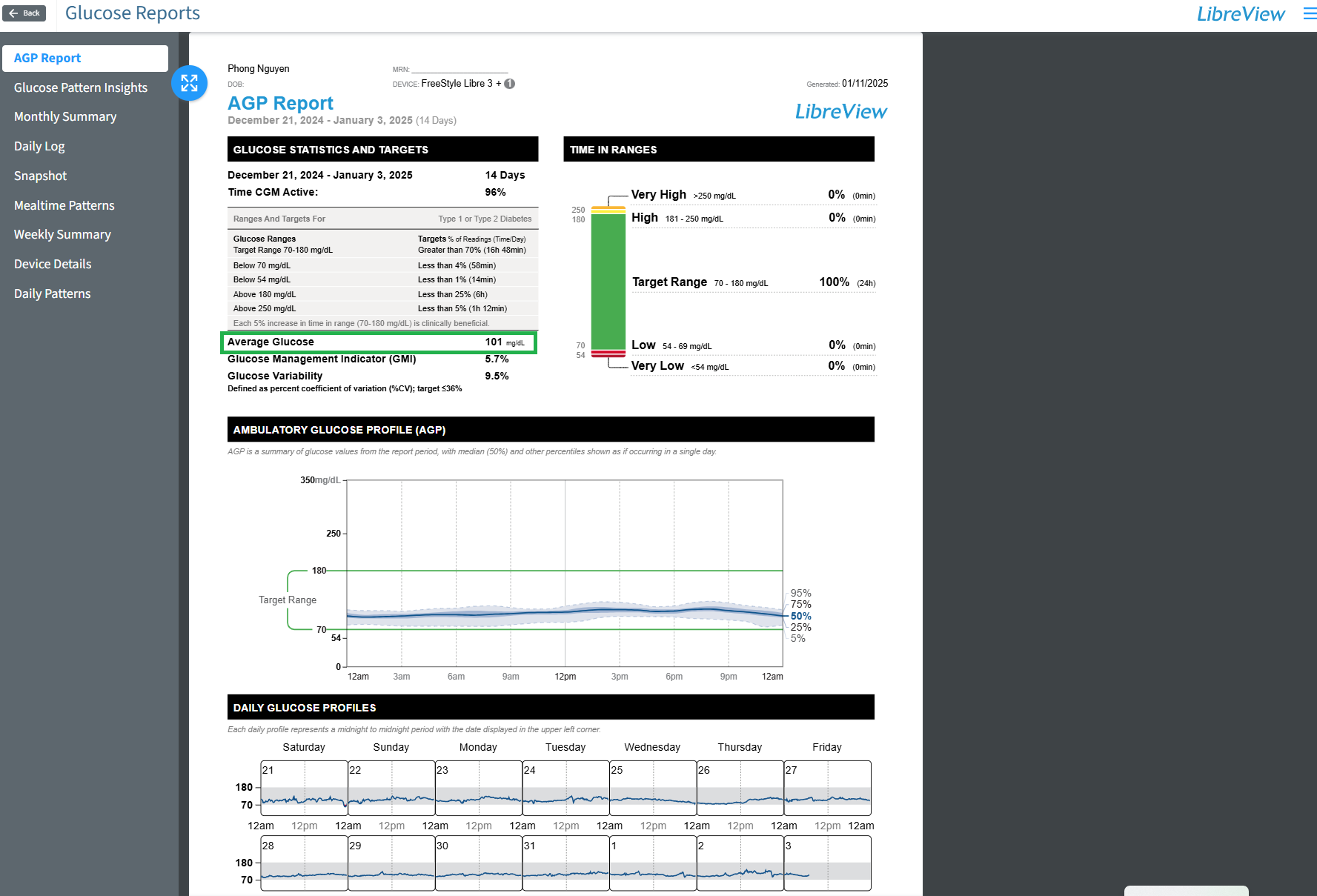Click the LibreView logo inside the report page
The image size is (1317, 896).
click(840, 112)
